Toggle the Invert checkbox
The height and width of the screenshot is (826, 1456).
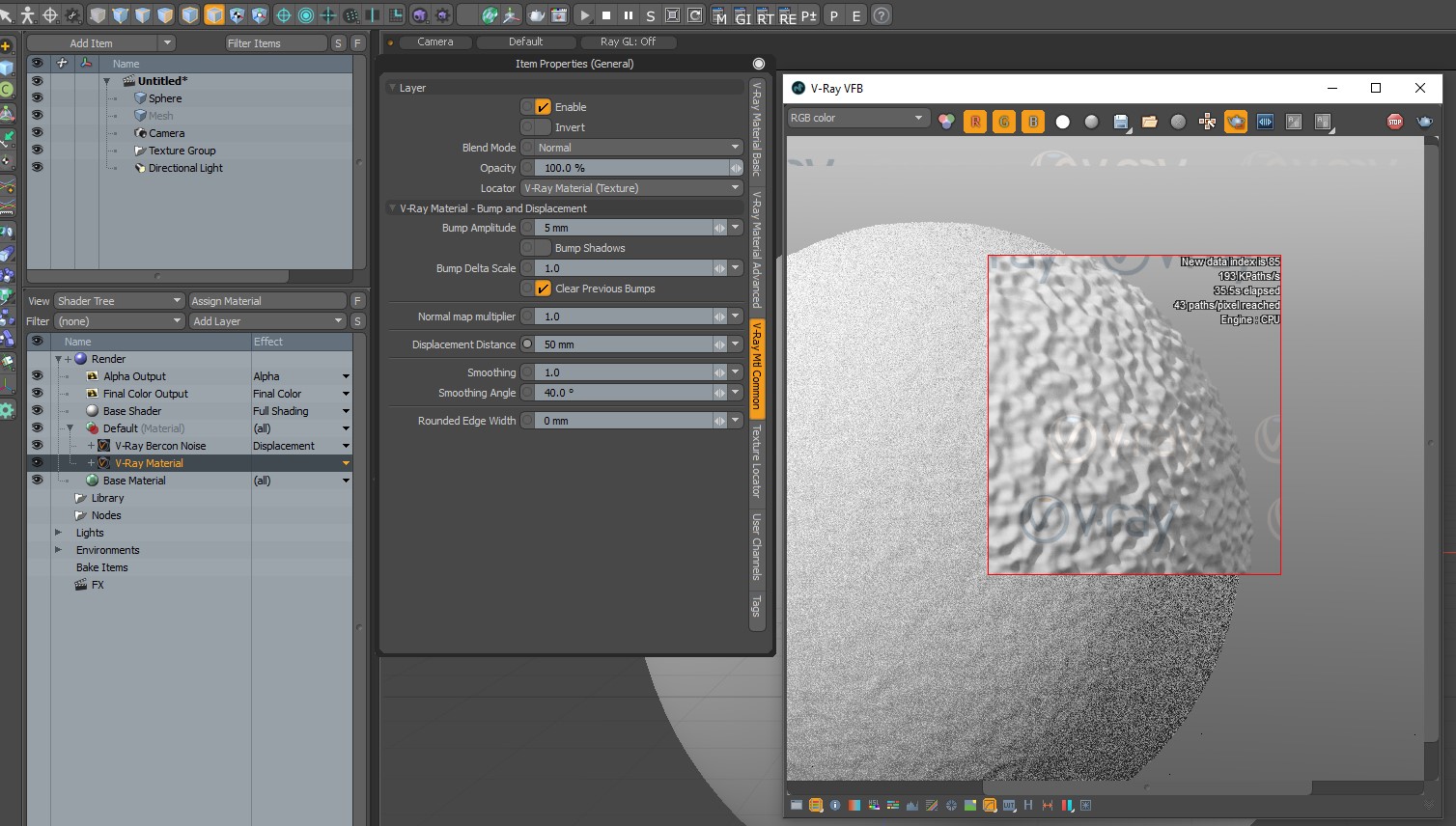543,127
